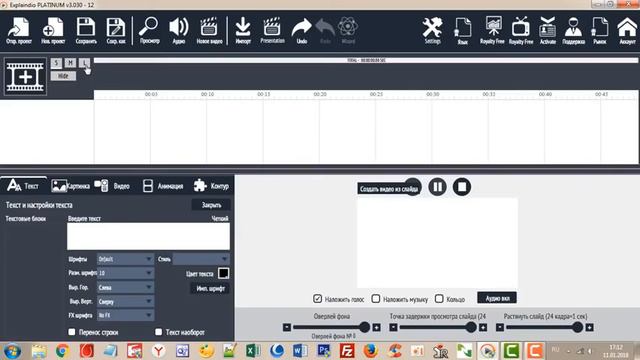640x360 pixels.
Task: Open the Шрифты font dropdown
Action: 125,259
